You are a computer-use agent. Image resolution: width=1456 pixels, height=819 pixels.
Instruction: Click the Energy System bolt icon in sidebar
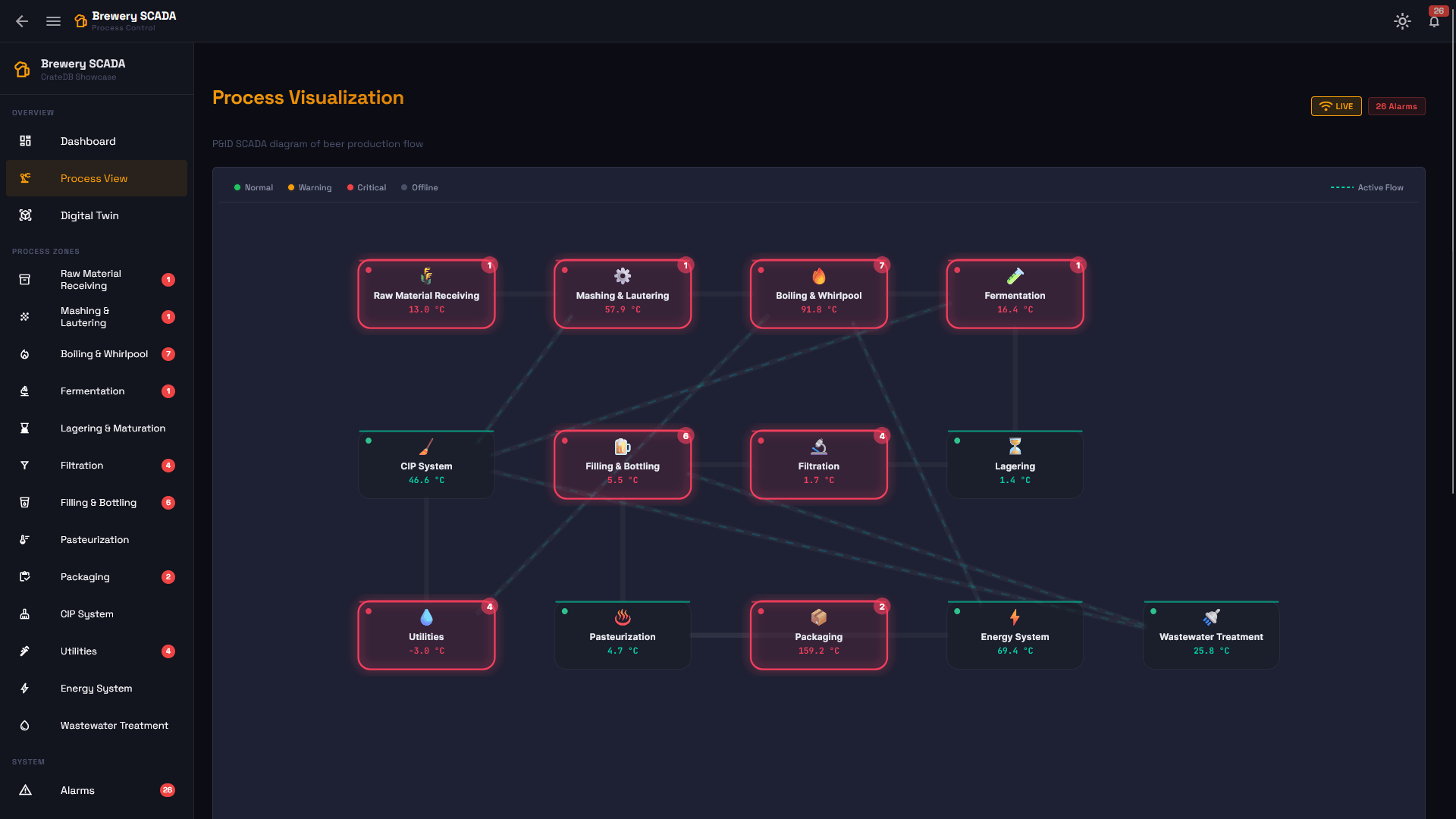tap(25, 689)
